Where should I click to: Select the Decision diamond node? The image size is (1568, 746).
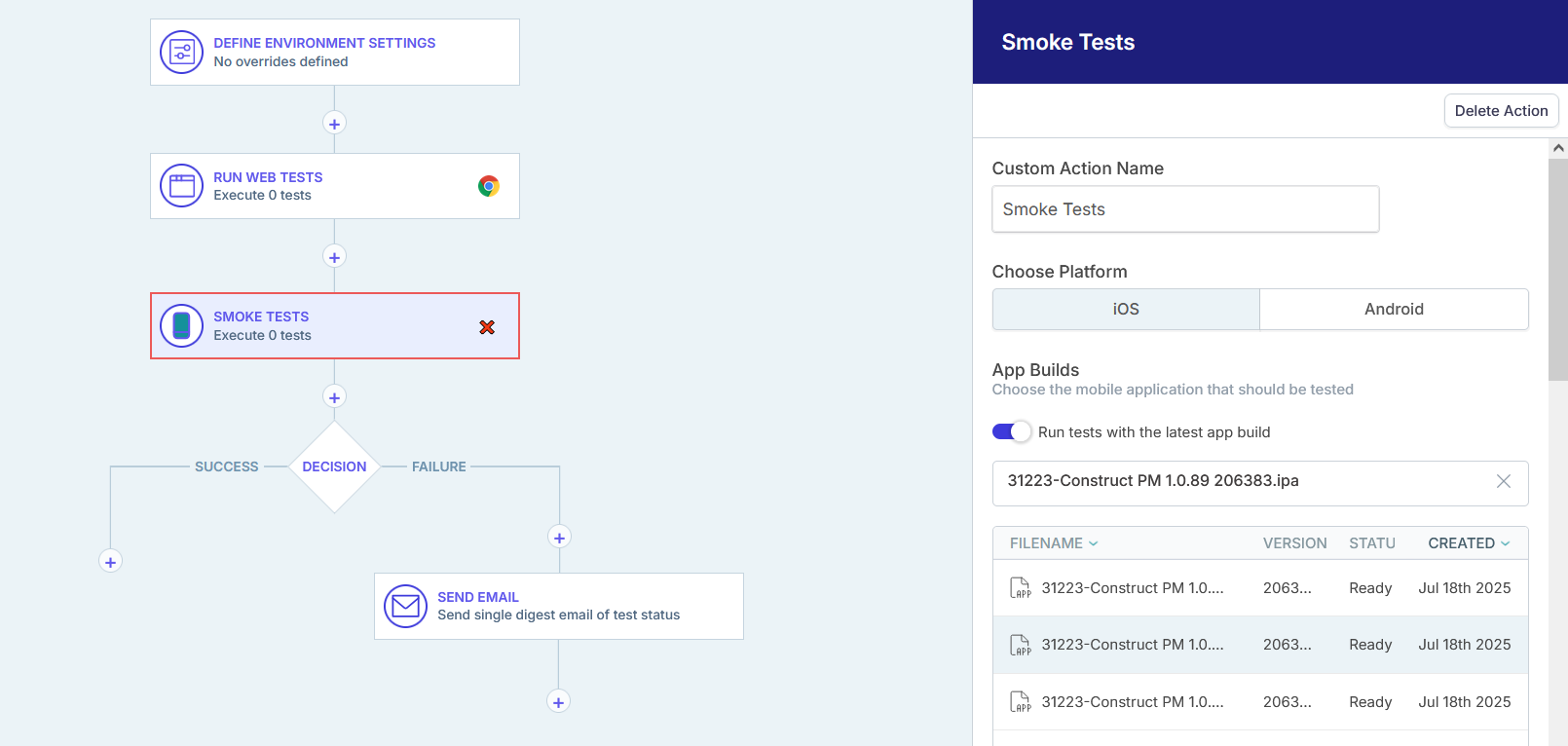(x=334, y=466)
